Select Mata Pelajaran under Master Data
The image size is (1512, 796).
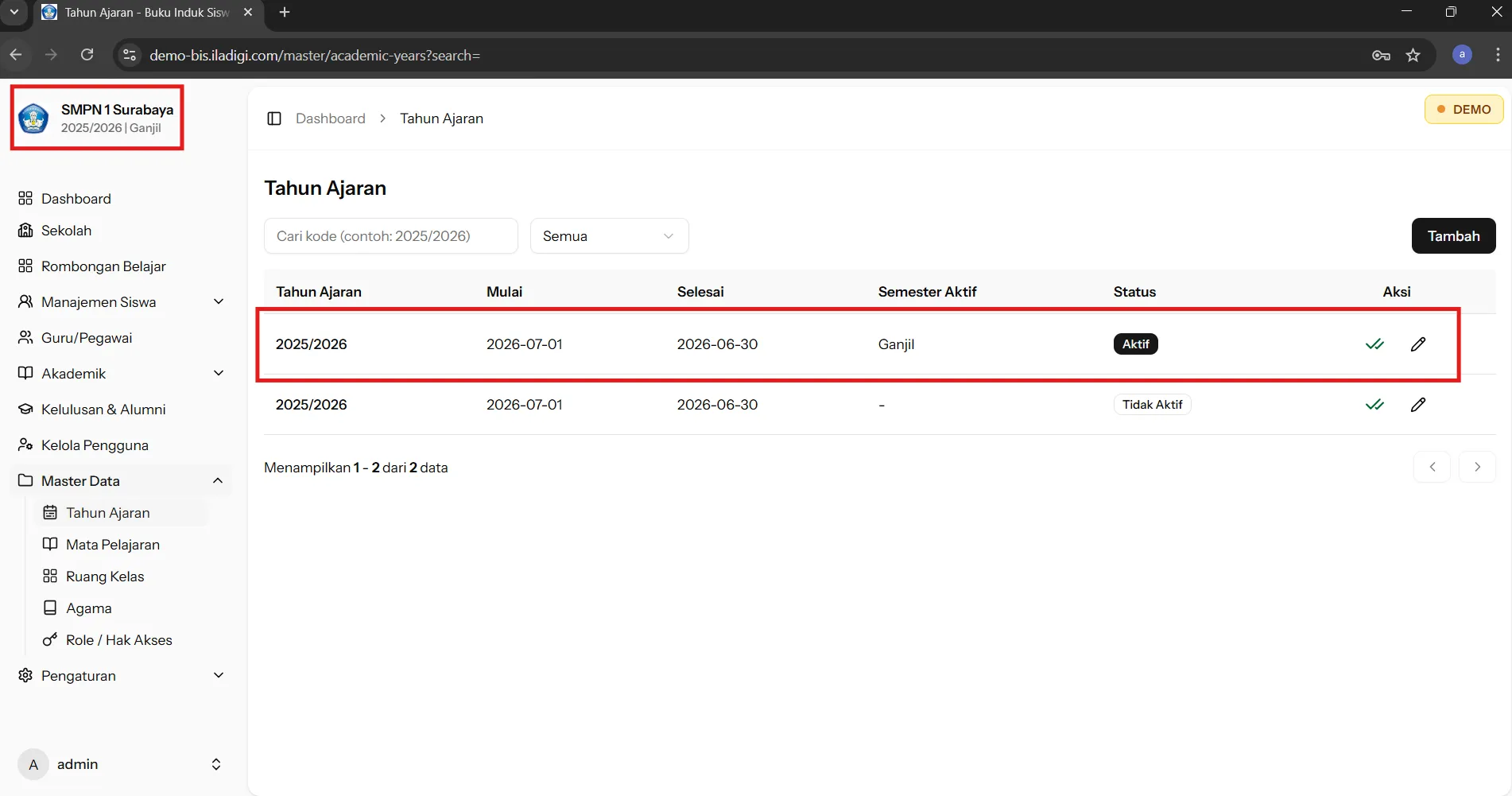[113, 545]
